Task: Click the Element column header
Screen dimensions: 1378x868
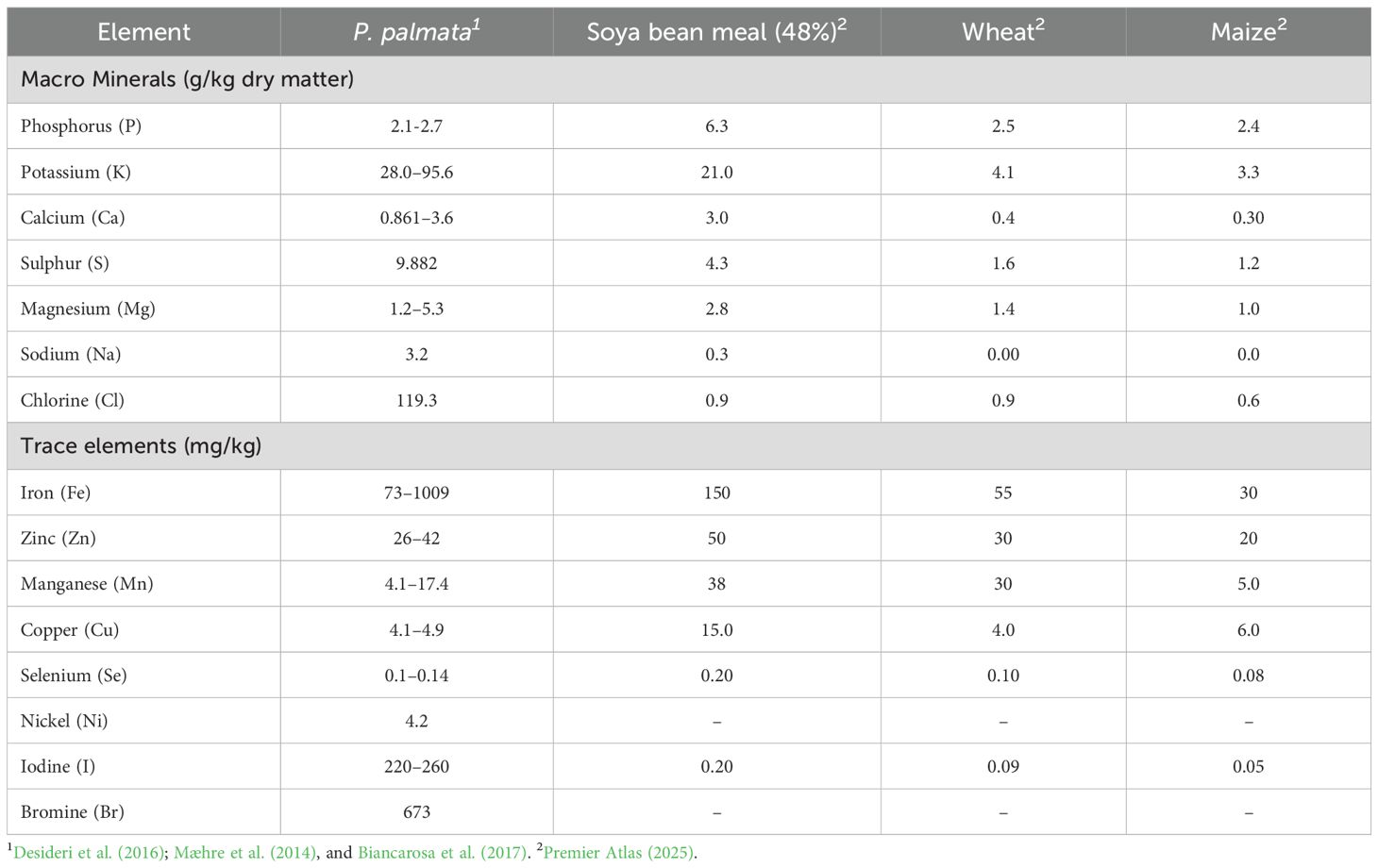Action: click(143, 32)
